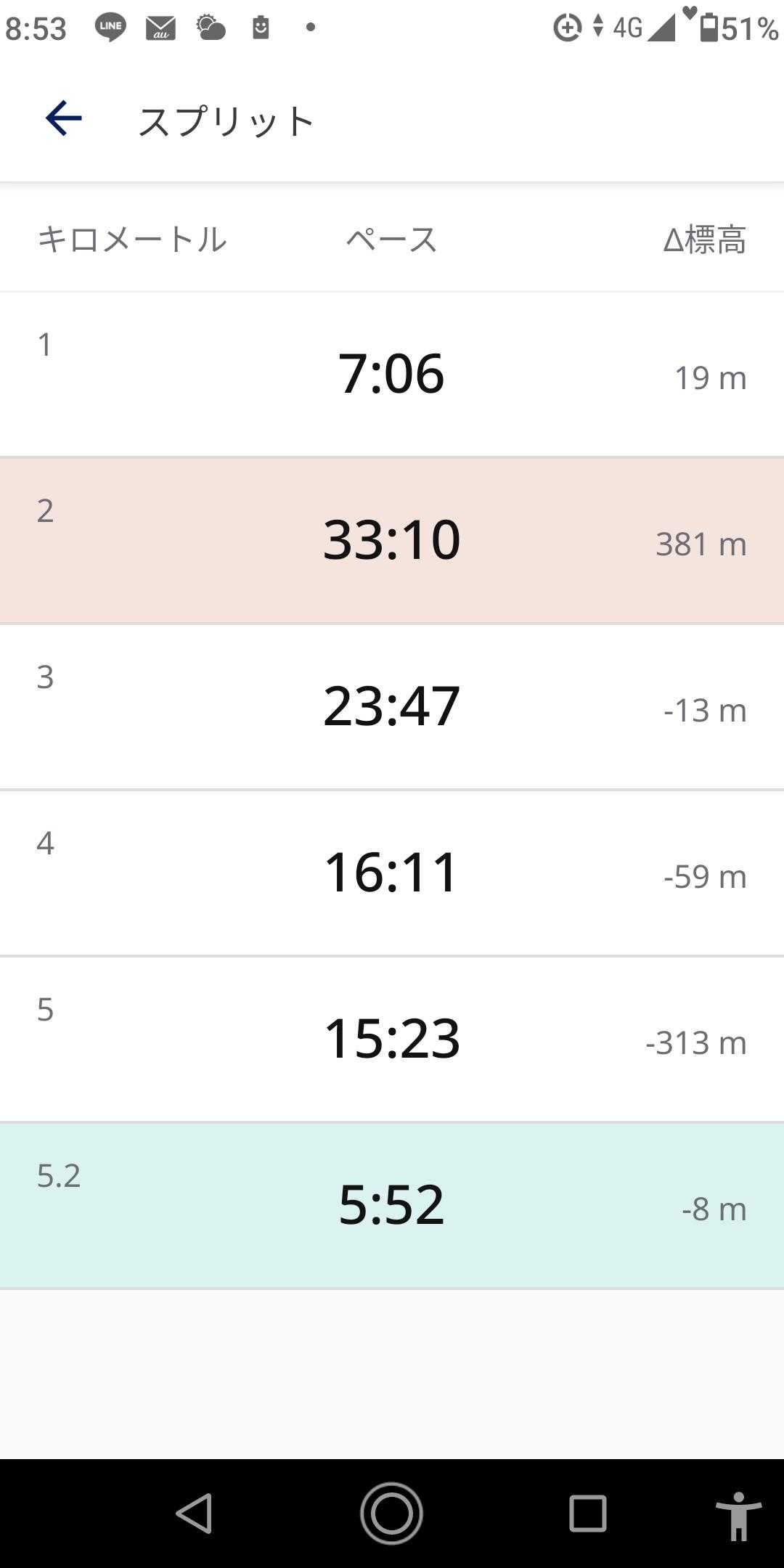Tap the au mail notification icon
784x1568 pixels.
pos(160,28)
